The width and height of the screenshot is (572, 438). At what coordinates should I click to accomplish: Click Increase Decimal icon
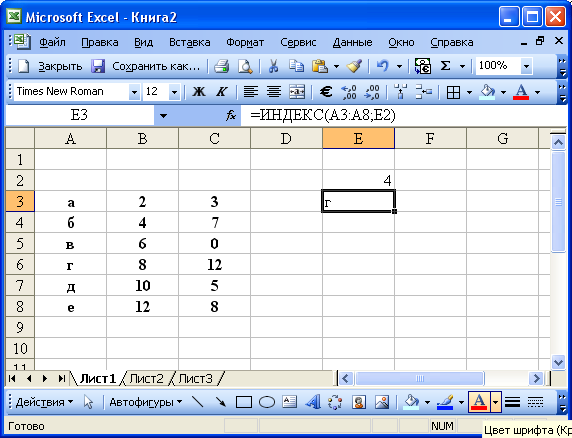(349, 92)
